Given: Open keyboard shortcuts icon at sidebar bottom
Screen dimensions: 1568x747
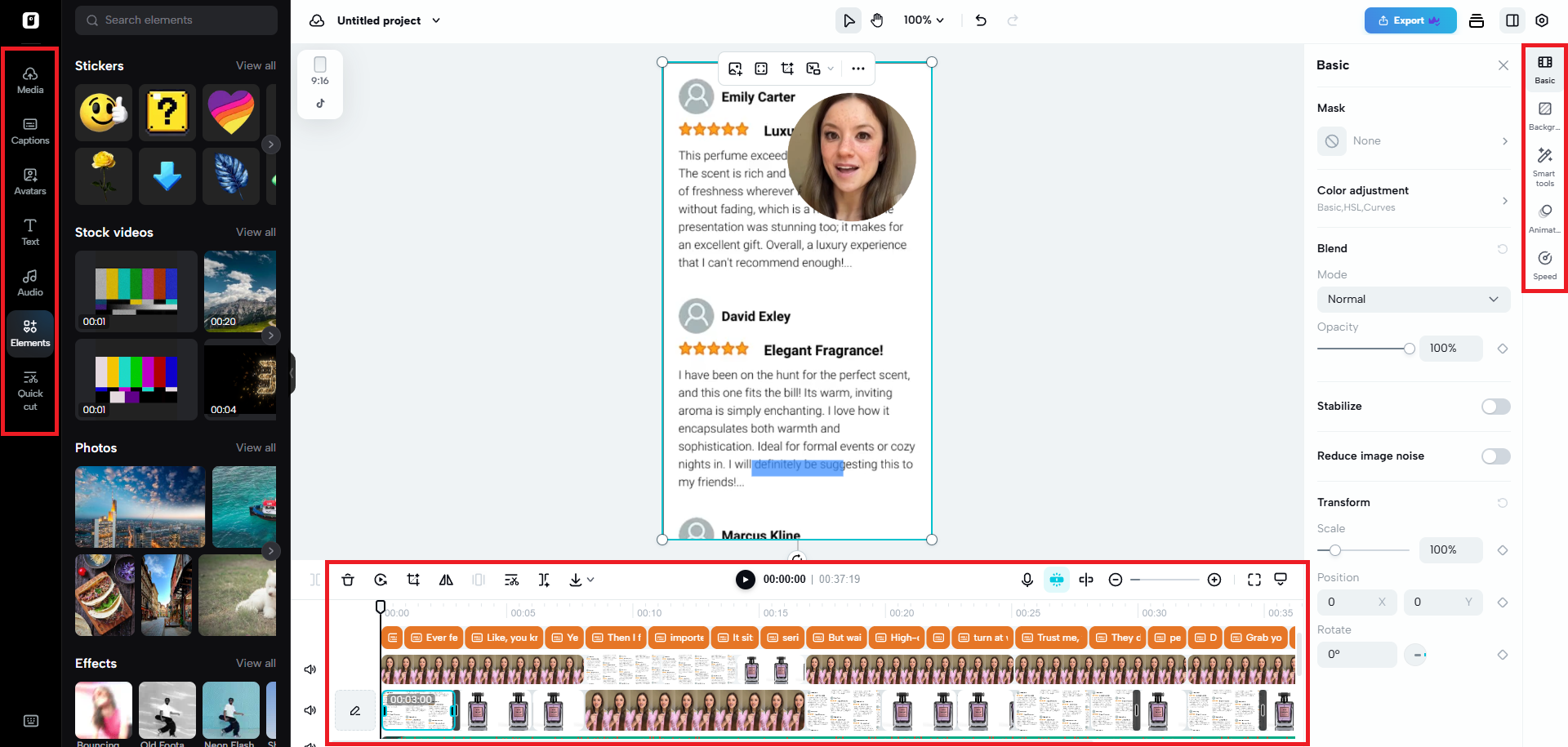Looking at the screenshot, I should pos(31,721).
